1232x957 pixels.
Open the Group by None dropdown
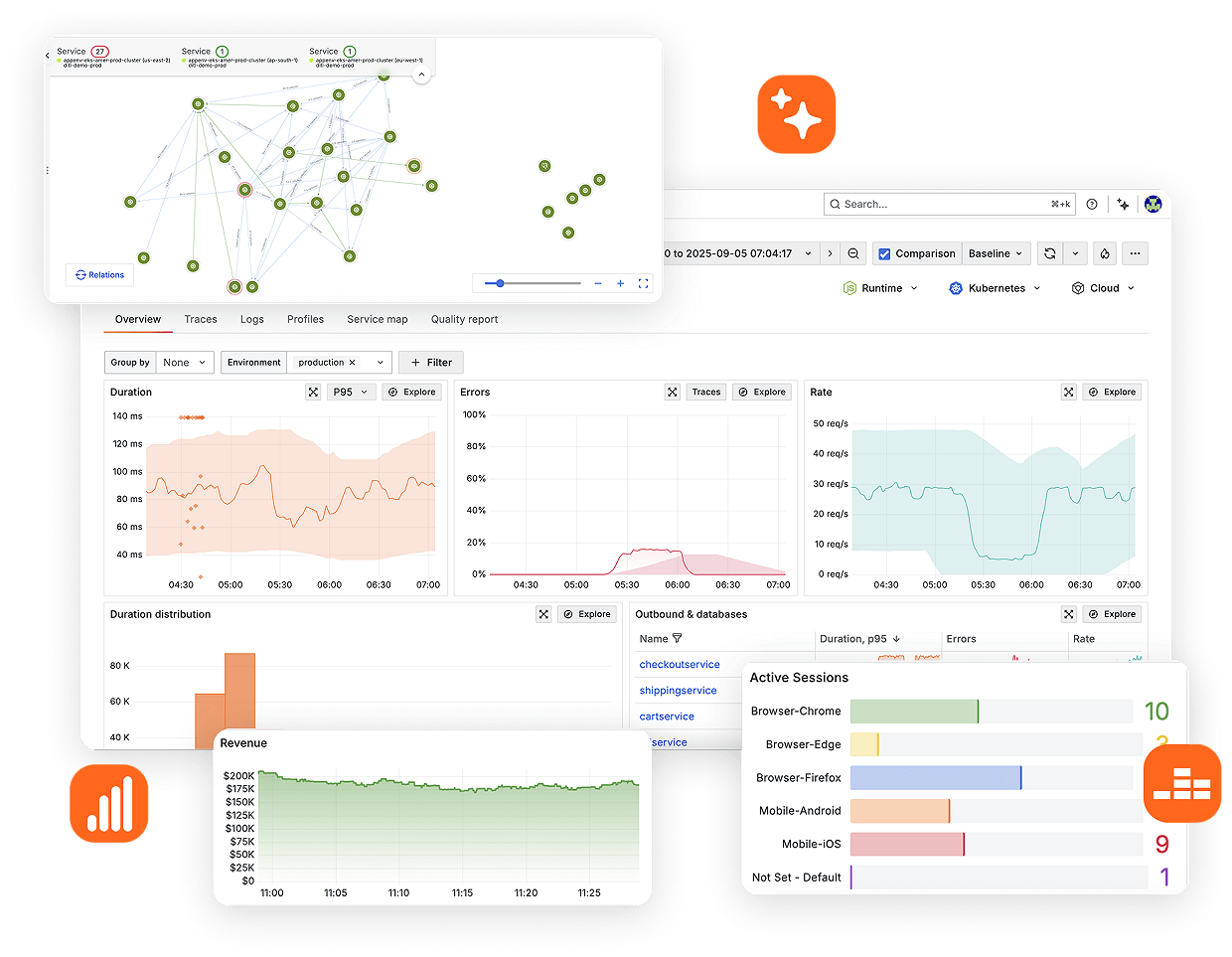(185, 363)
